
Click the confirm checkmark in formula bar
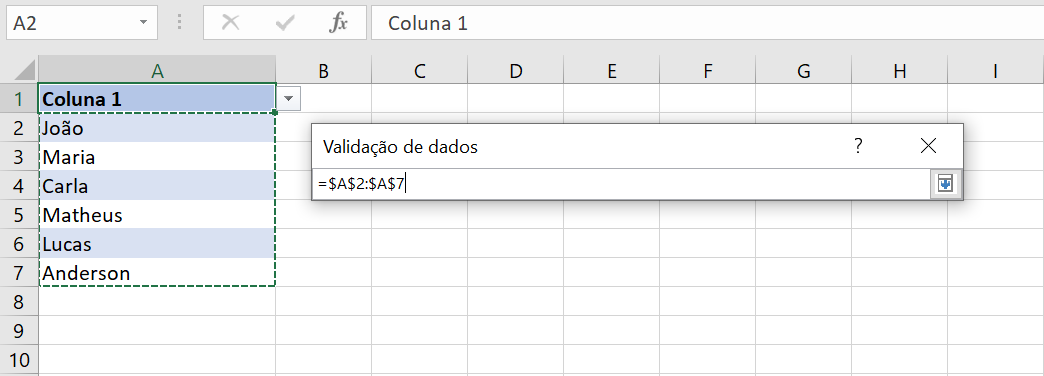pyautogui.click(x=284, y=23)
